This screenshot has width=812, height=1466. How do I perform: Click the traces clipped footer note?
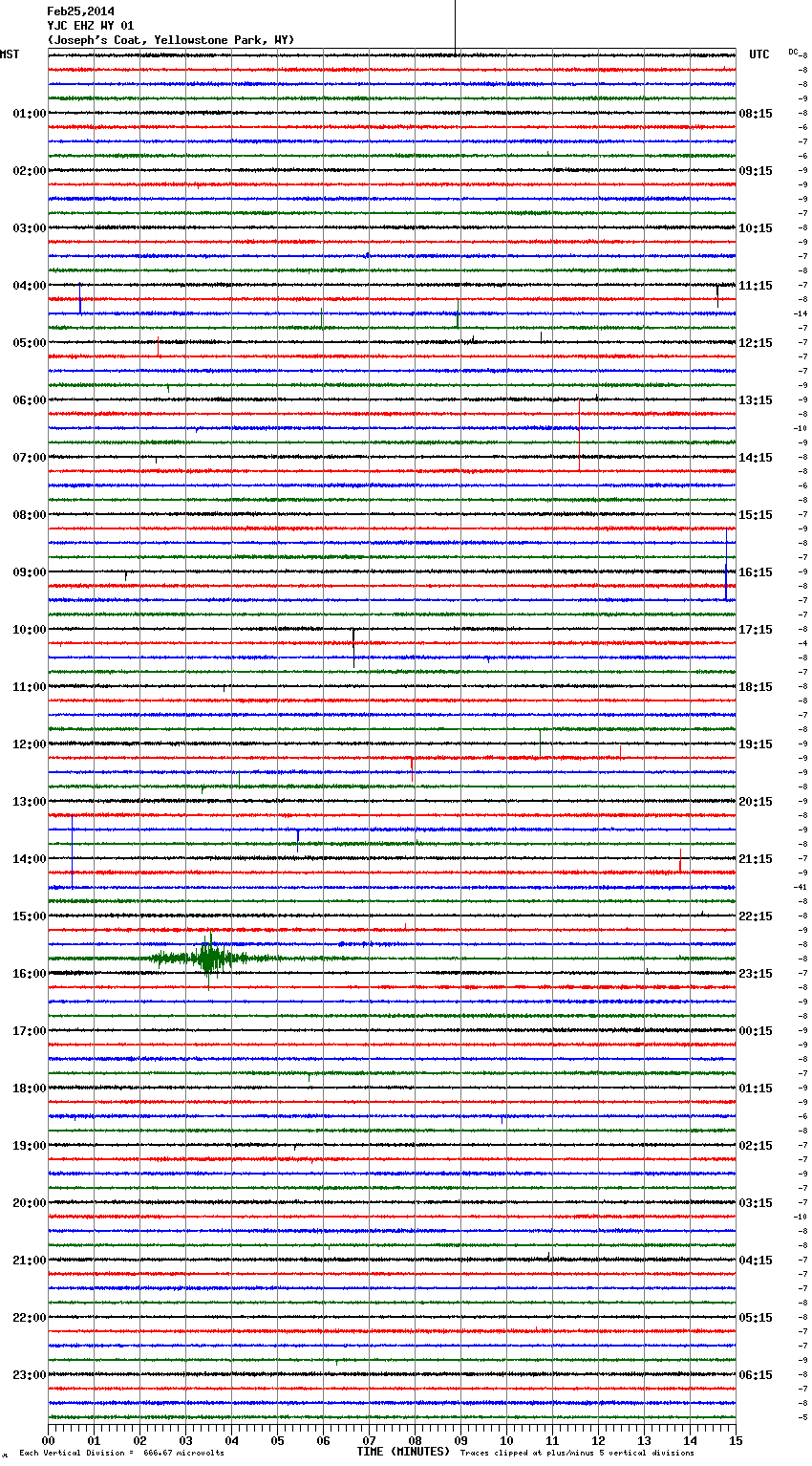[x=577, y=1454]
